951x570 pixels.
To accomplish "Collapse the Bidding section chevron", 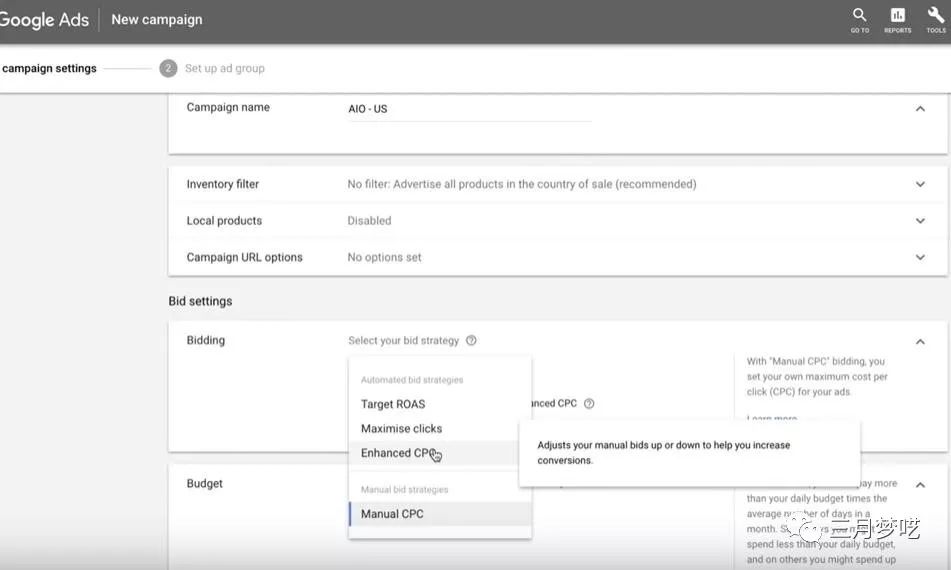I will click(920, 341).
